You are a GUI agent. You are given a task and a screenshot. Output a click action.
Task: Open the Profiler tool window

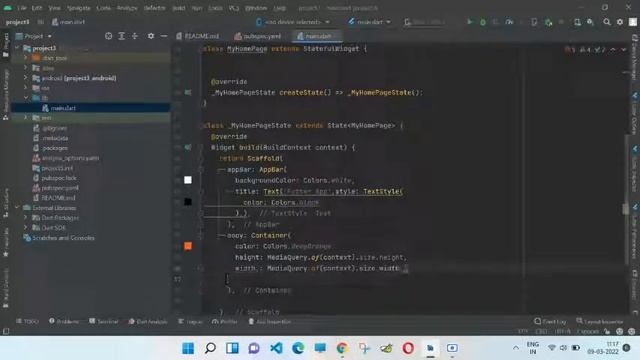click(225, 321)
